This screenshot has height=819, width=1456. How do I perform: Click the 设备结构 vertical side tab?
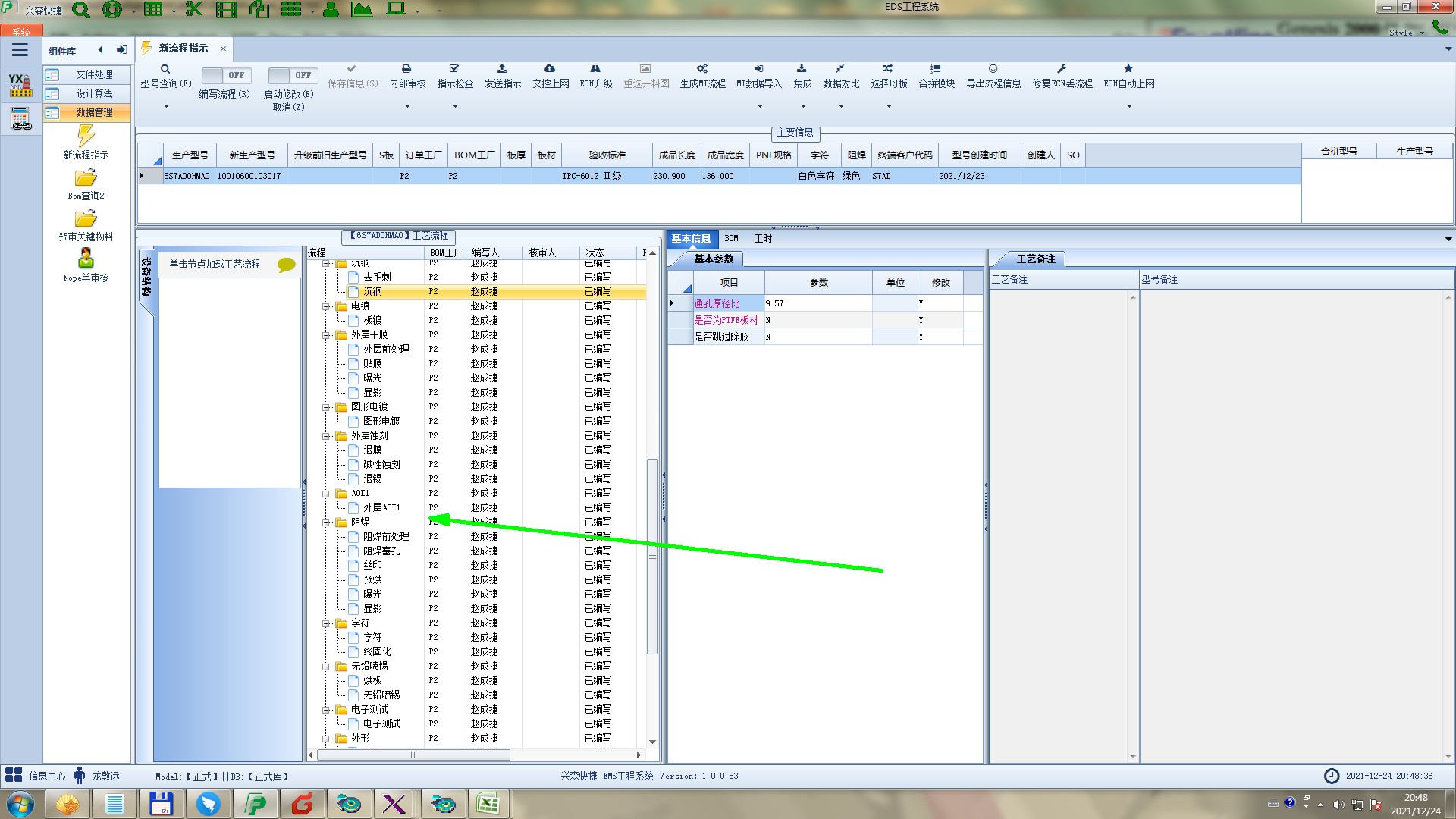pyautogui.click(x=146, y=278)
